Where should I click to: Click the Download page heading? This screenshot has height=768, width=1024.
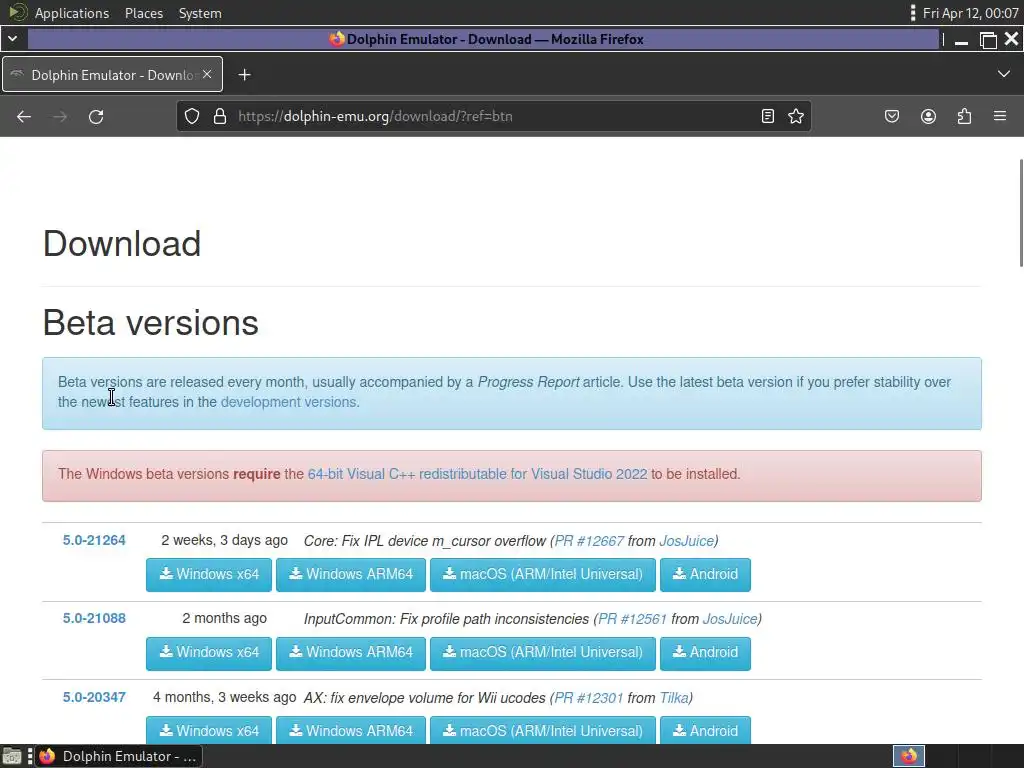click(x=122, y=244)
